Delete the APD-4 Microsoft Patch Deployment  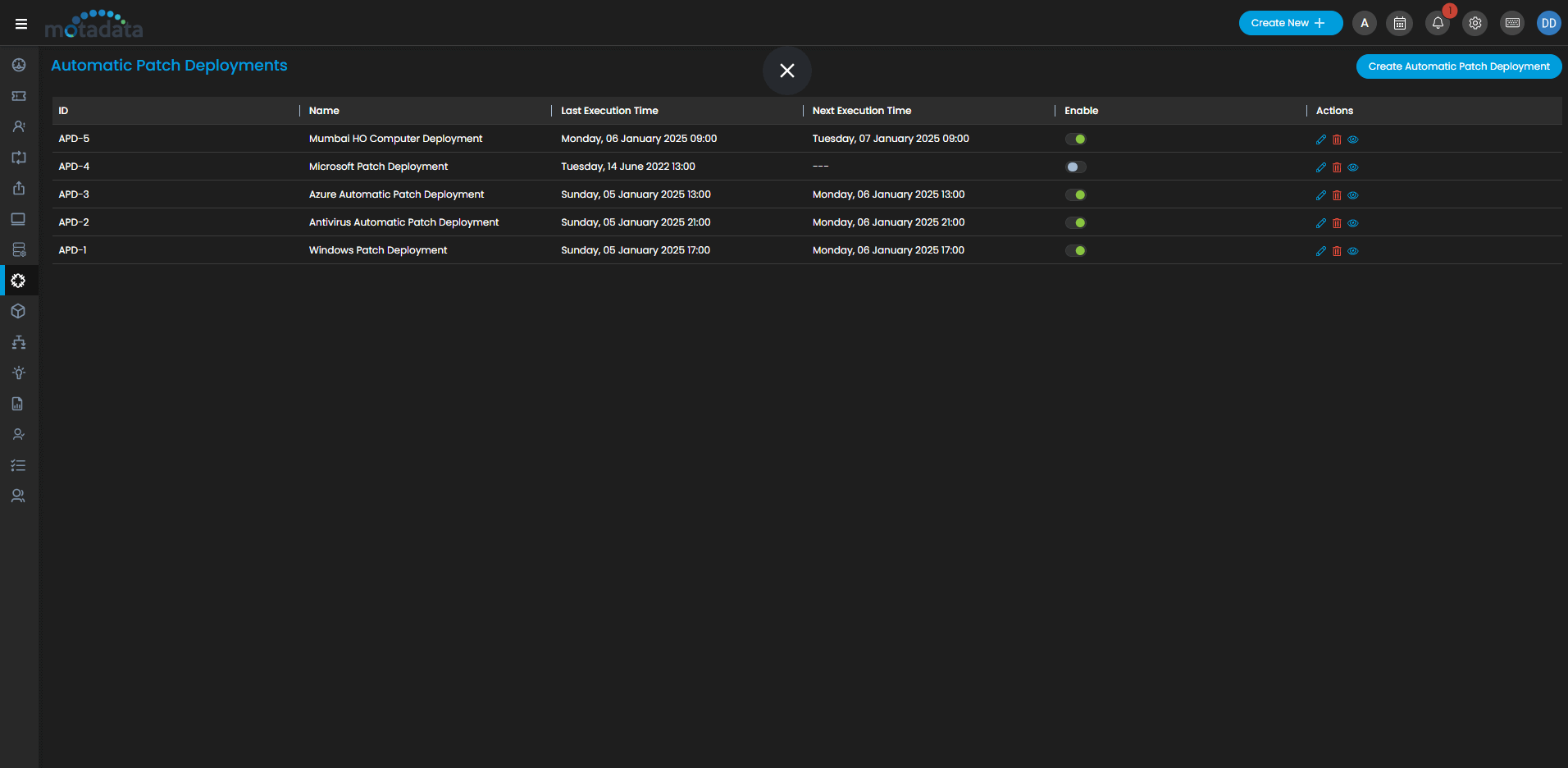(1337, 167)
